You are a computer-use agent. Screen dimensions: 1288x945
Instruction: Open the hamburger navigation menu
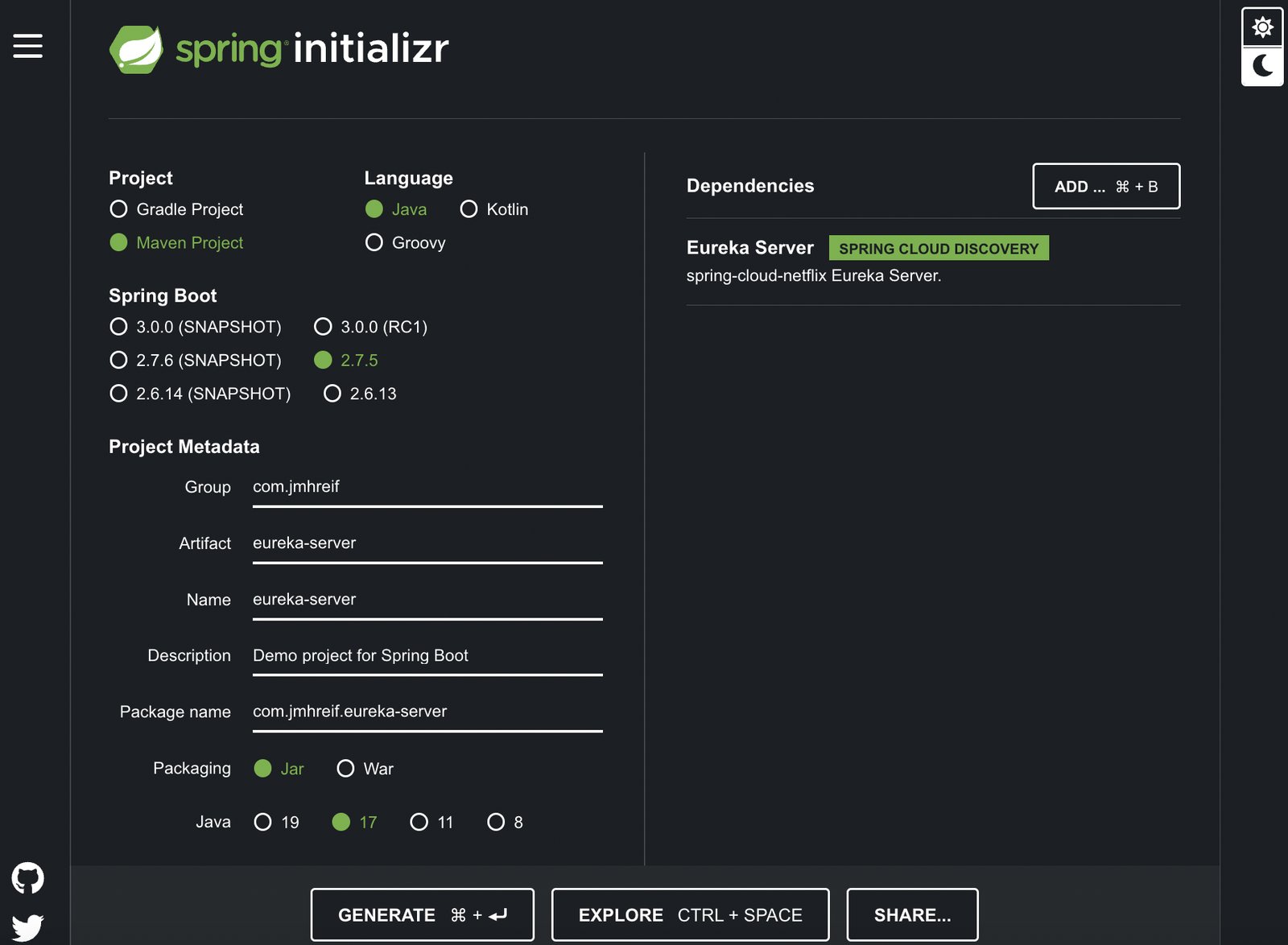tap(27, 46)
